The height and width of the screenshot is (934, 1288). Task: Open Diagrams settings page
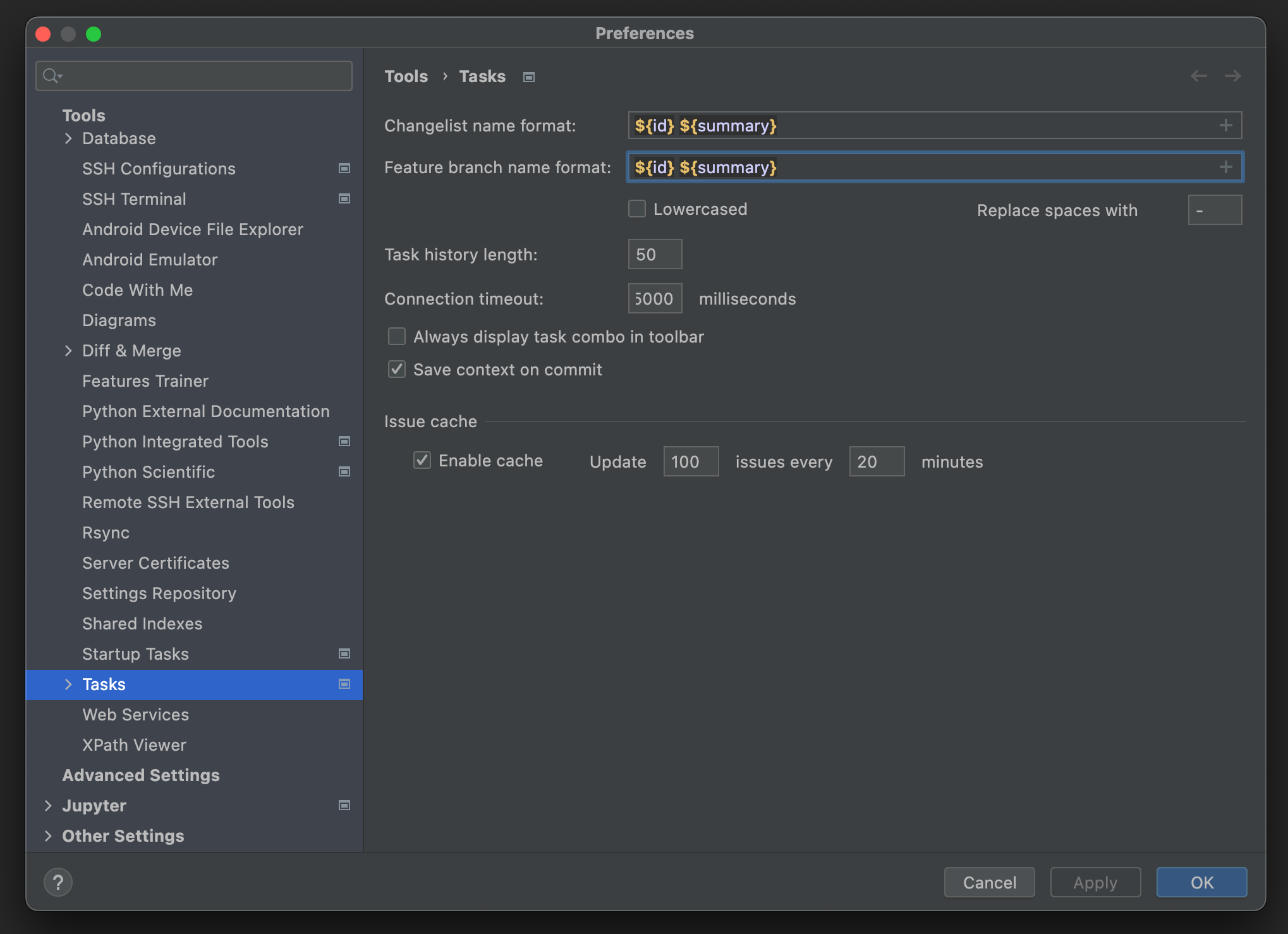coord(119,320)
